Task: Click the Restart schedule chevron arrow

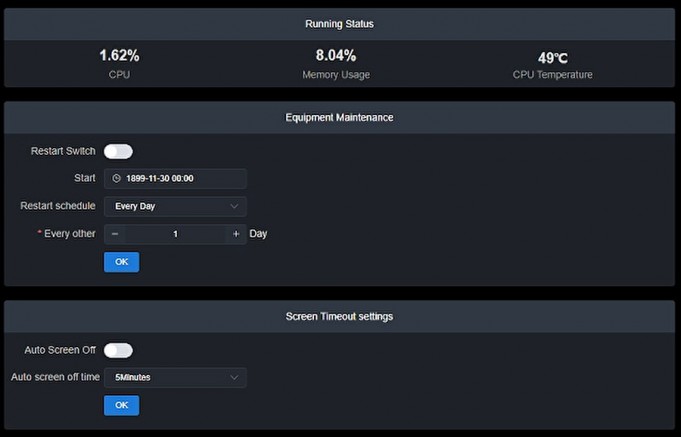Action: tap(234, 206)
